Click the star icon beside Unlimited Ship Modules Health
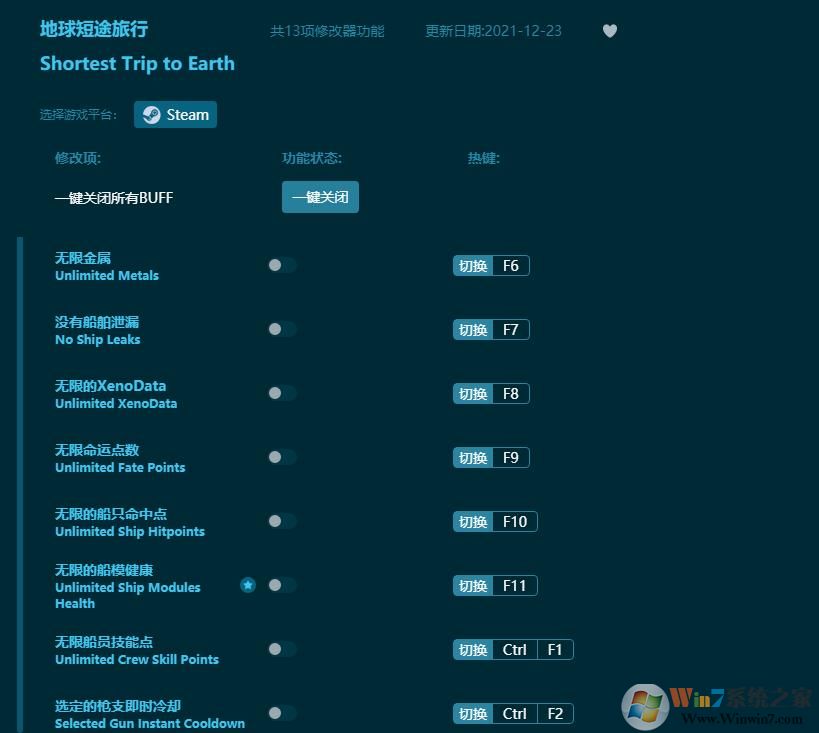 pyautogui.click(x=248, y=585)
